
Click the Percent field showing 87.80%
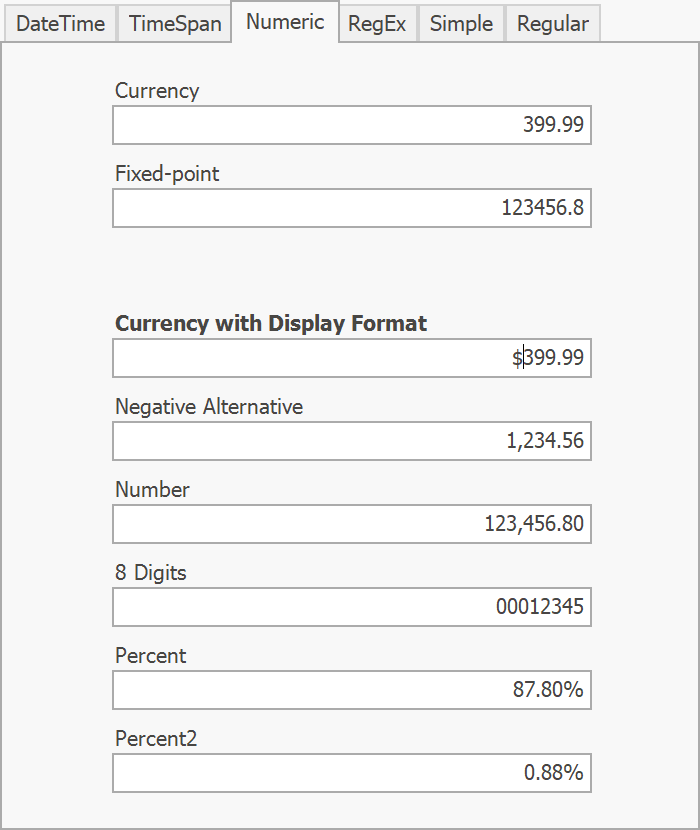[352, 690]
